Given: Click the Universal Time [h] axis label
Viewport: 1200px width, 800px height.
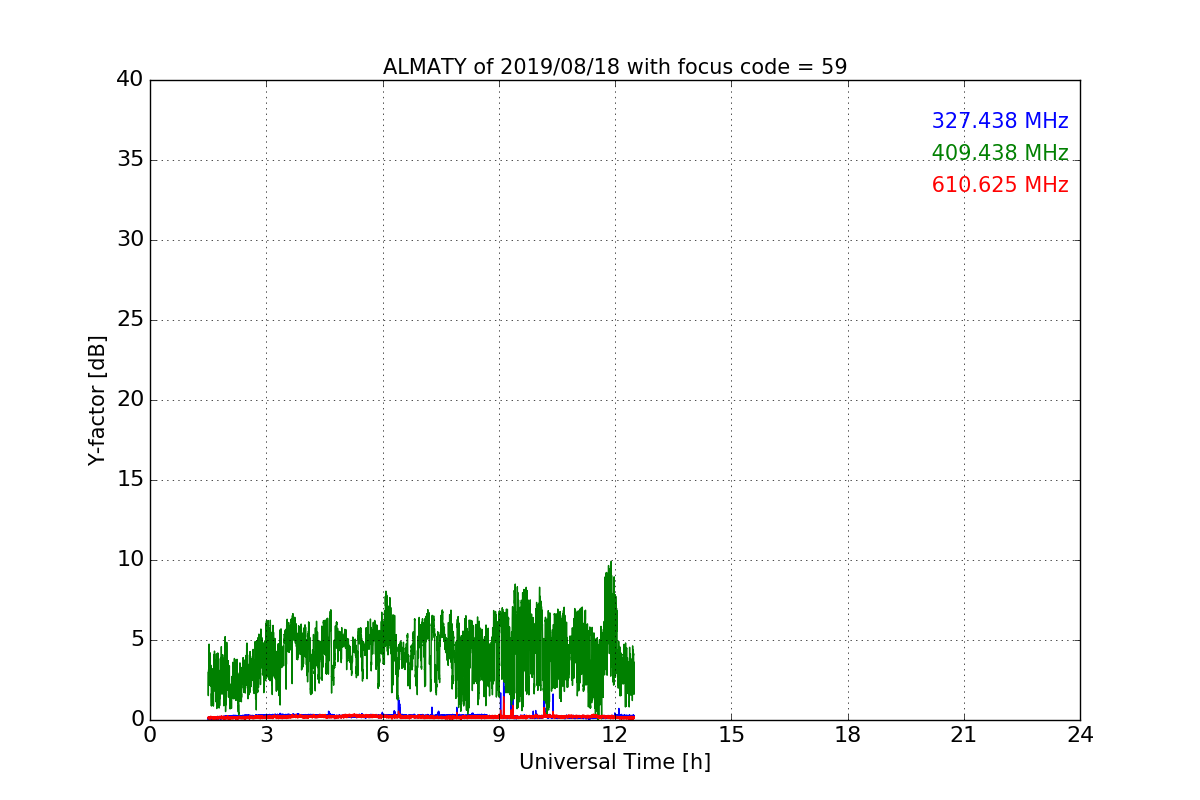Looking at the screenshot, I should (x=615, y=762).
